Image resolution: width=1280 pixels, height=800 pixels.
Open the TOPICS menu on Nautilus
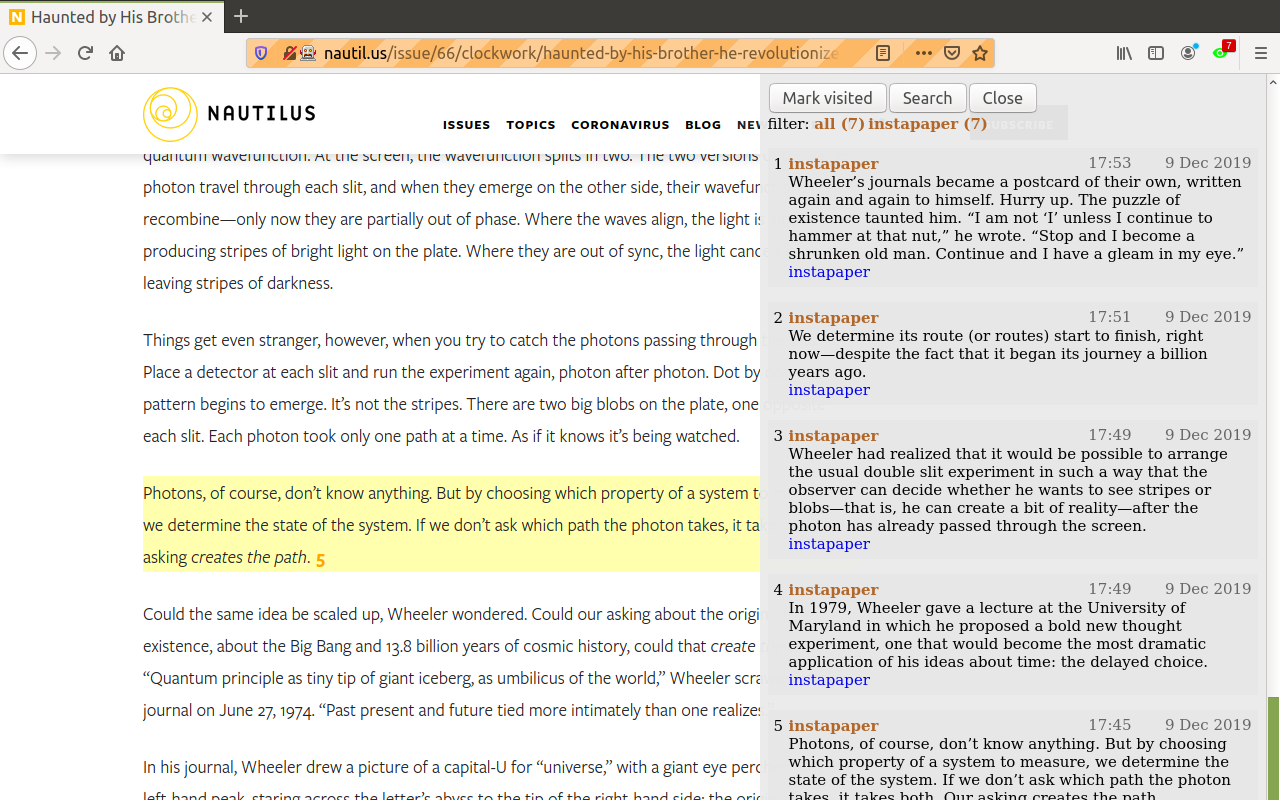pyautogui.click(x=530, y=125)
